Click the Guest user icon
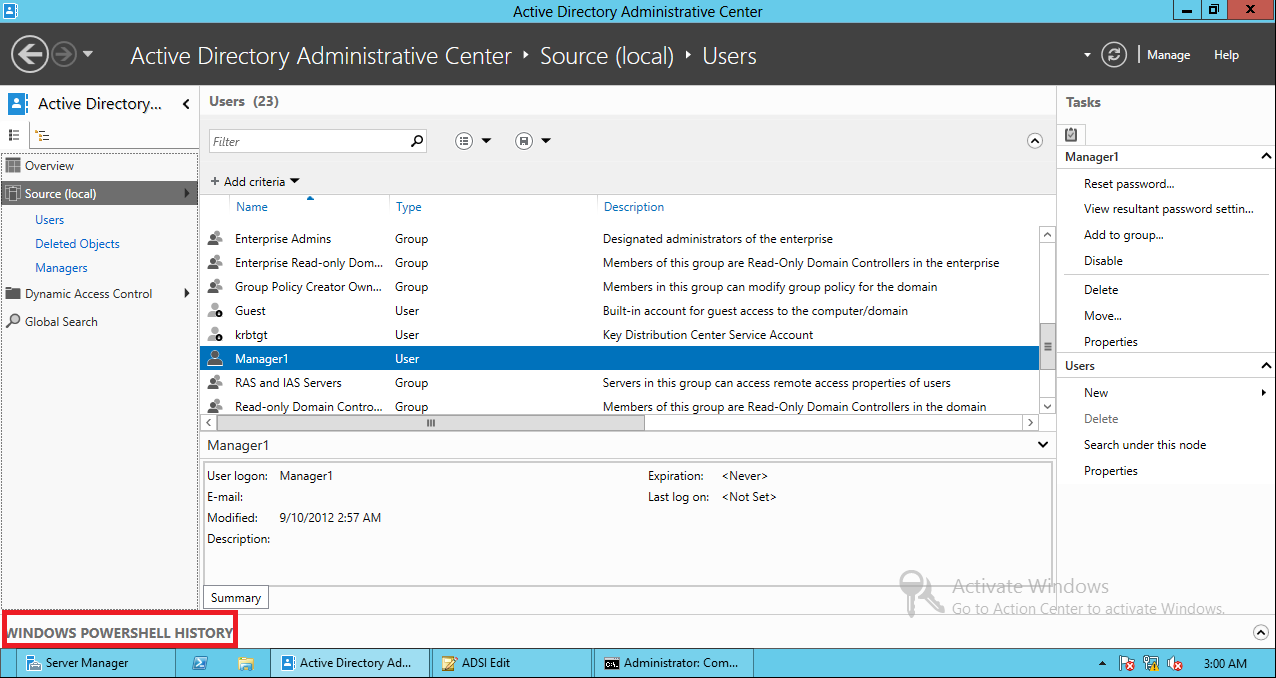 tap(215, 311)
